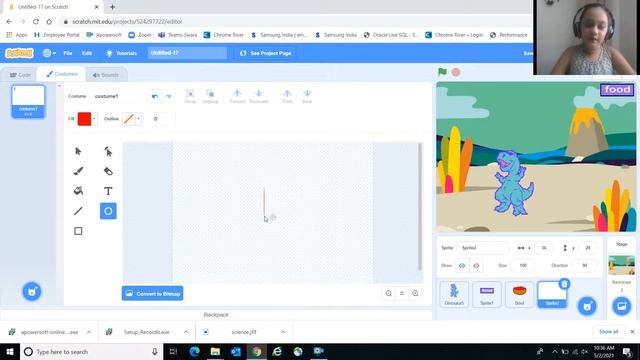Reset the paint canvas zoom
The height and width of the screenshot is (360, 640).
tap(402, 293)
